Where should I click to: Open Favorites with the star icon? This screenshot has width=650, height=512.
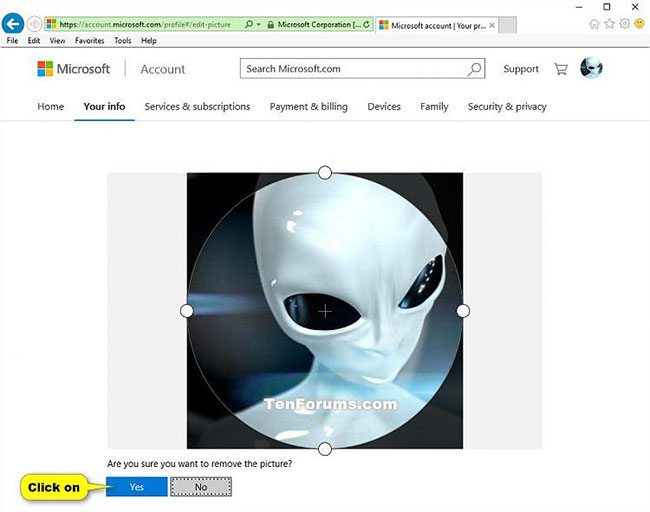pyautogui.click(x=609, y=24)
